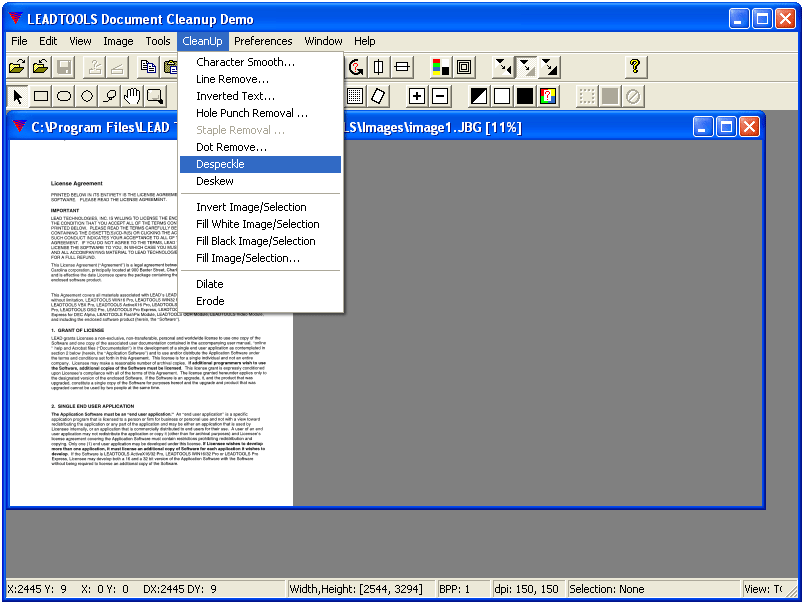805x606 pixels.
Task: Select the highlighted Despeckle entry
Action: (x=260, y=164)
